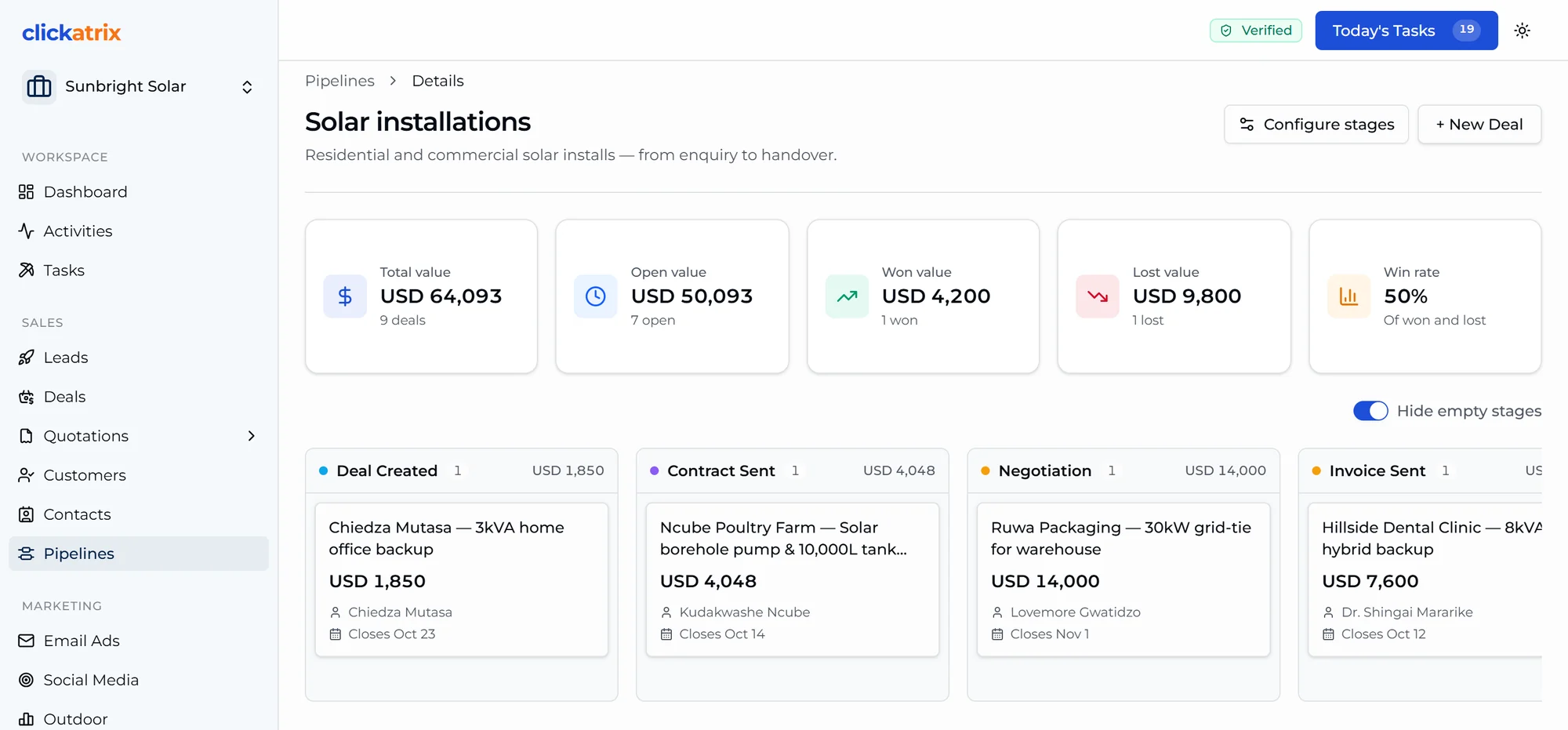Open the Ncube Poultry Farm deal card
This screenshot has height=730, width=1568.
coord(793,579)
